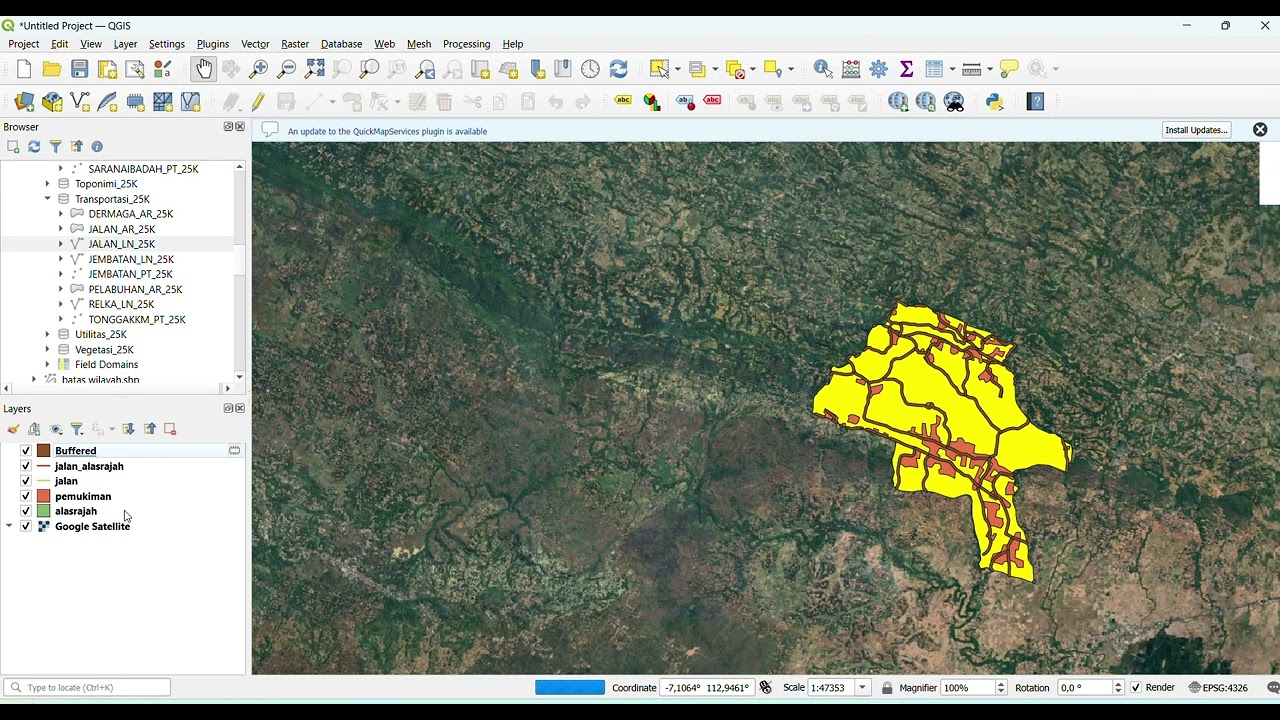
Task: Open the Vector menu
Action: point(255,44)
